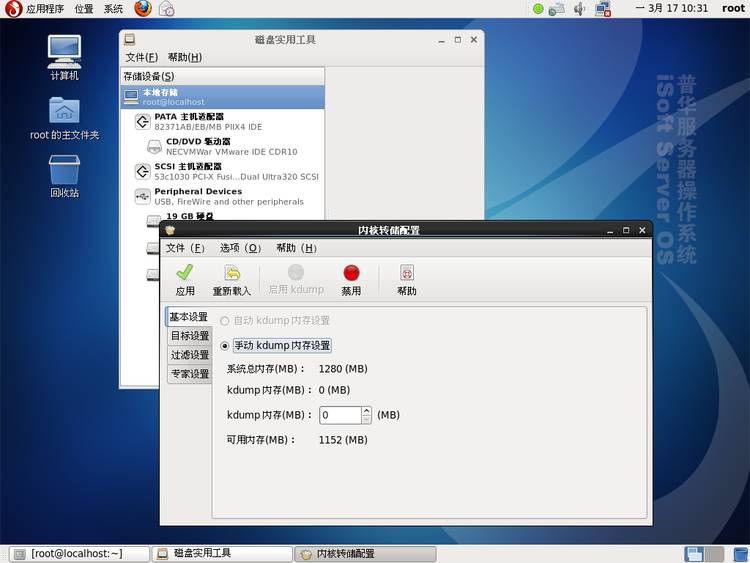Screen dimensions: 750x563
Task: Select the SCSI 主机适配器 tree item
Action: coord(188,166)
